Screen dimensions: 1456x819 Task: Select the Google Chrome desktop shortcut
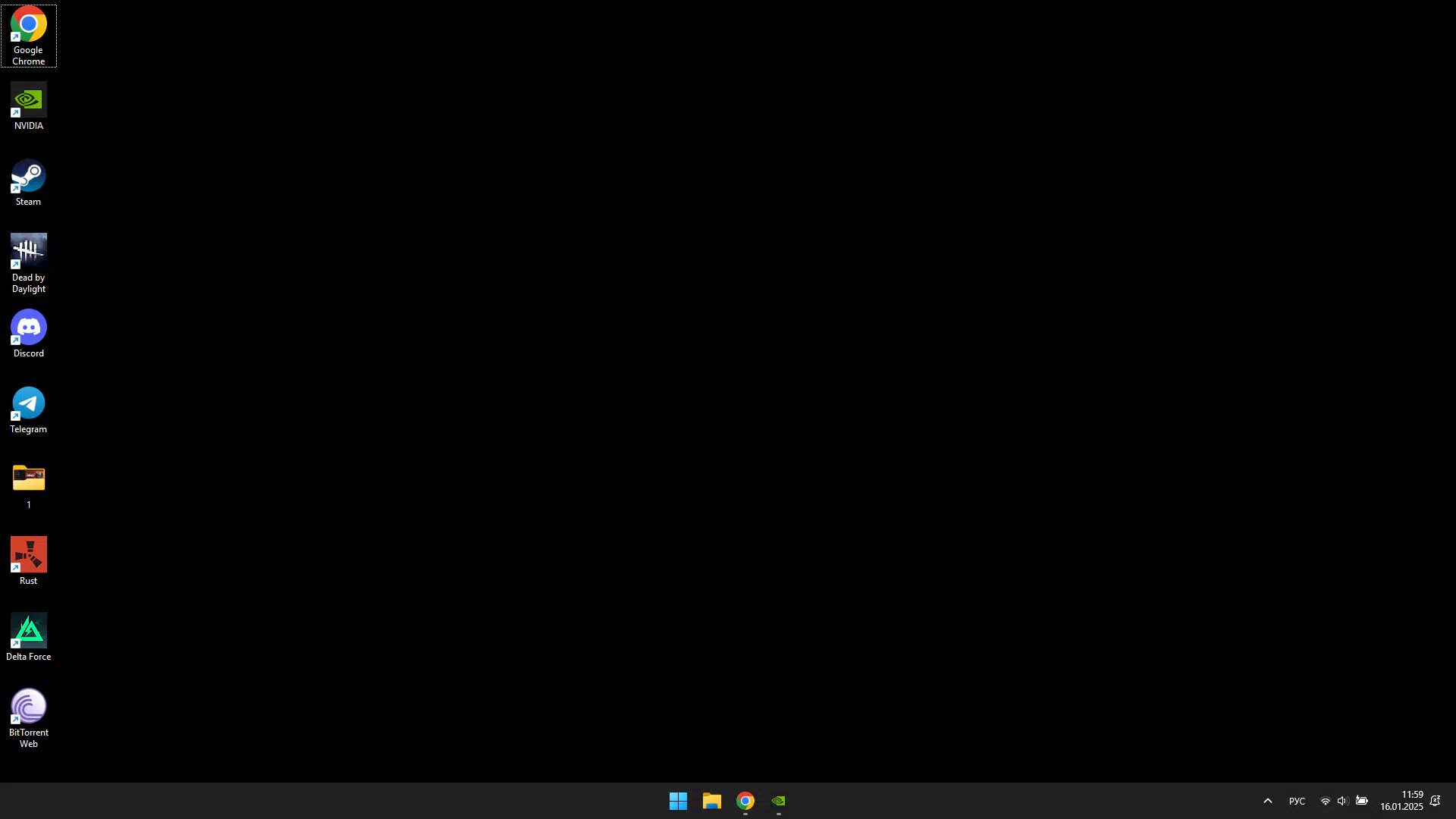(x=28, y=36)
